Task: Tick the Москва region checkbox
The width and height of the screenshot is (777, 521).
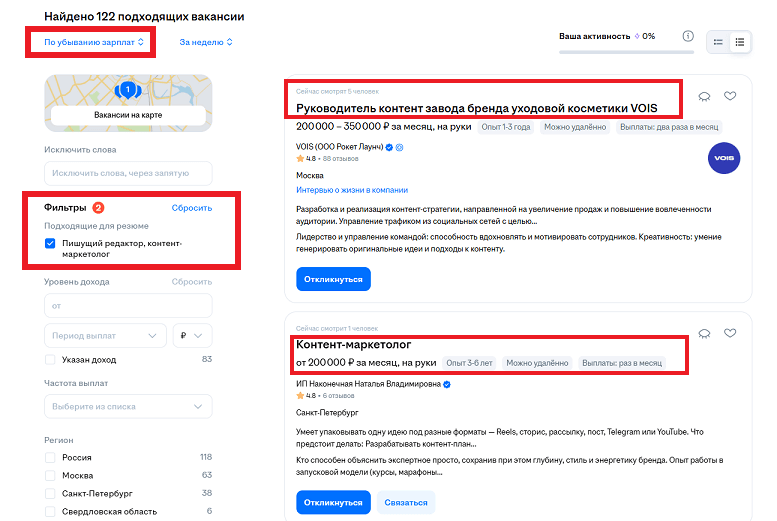Action: coord(51,475)
